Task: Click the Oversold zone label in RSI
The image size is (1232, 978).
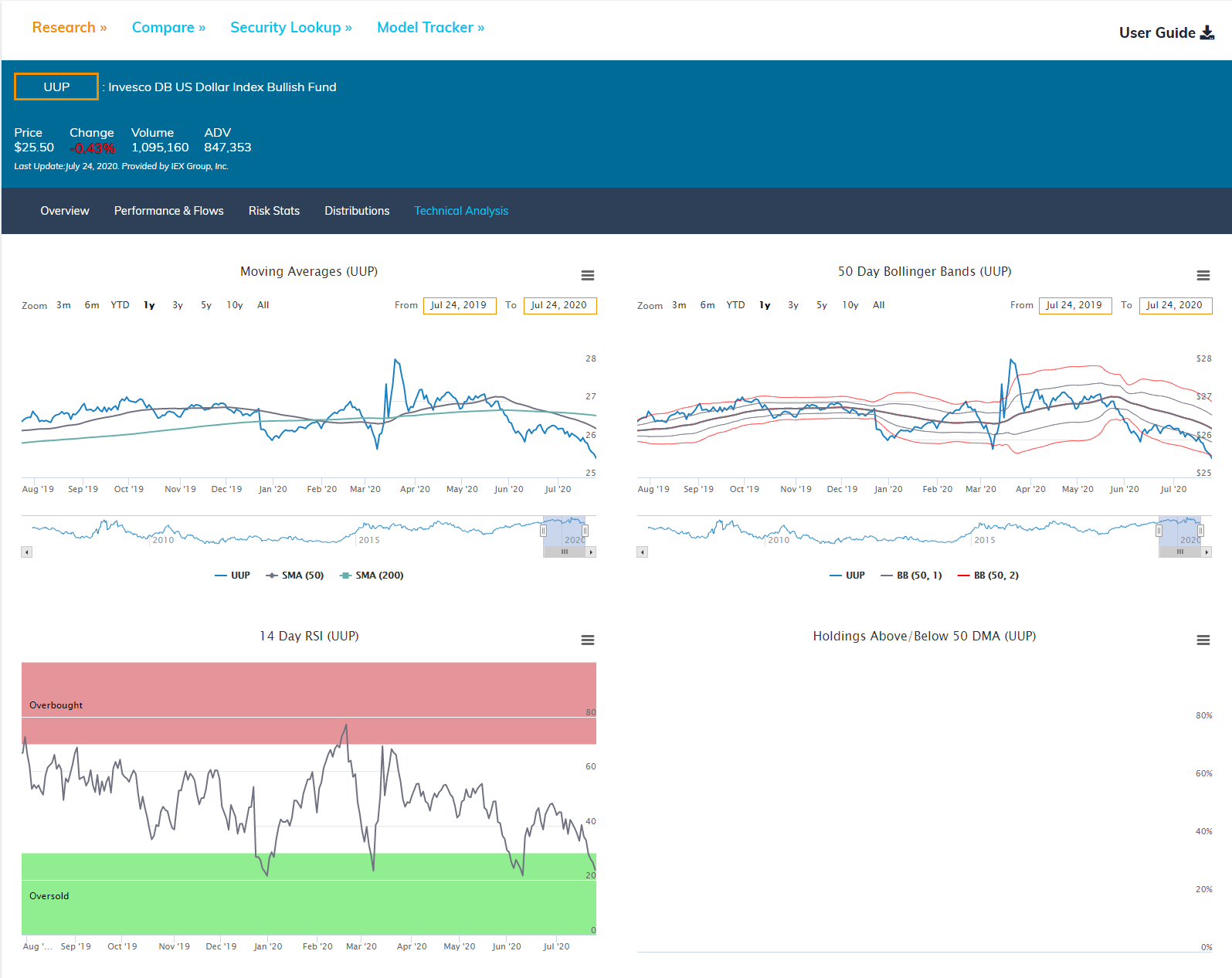Action: [49, 896]
